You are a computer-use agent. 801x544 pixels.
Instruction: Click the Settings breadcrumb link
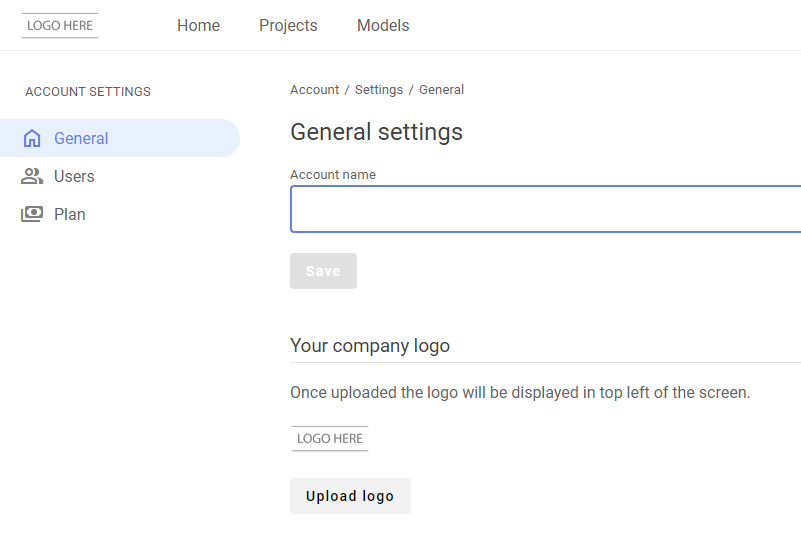pyautogui.click(x=379, y=90)
